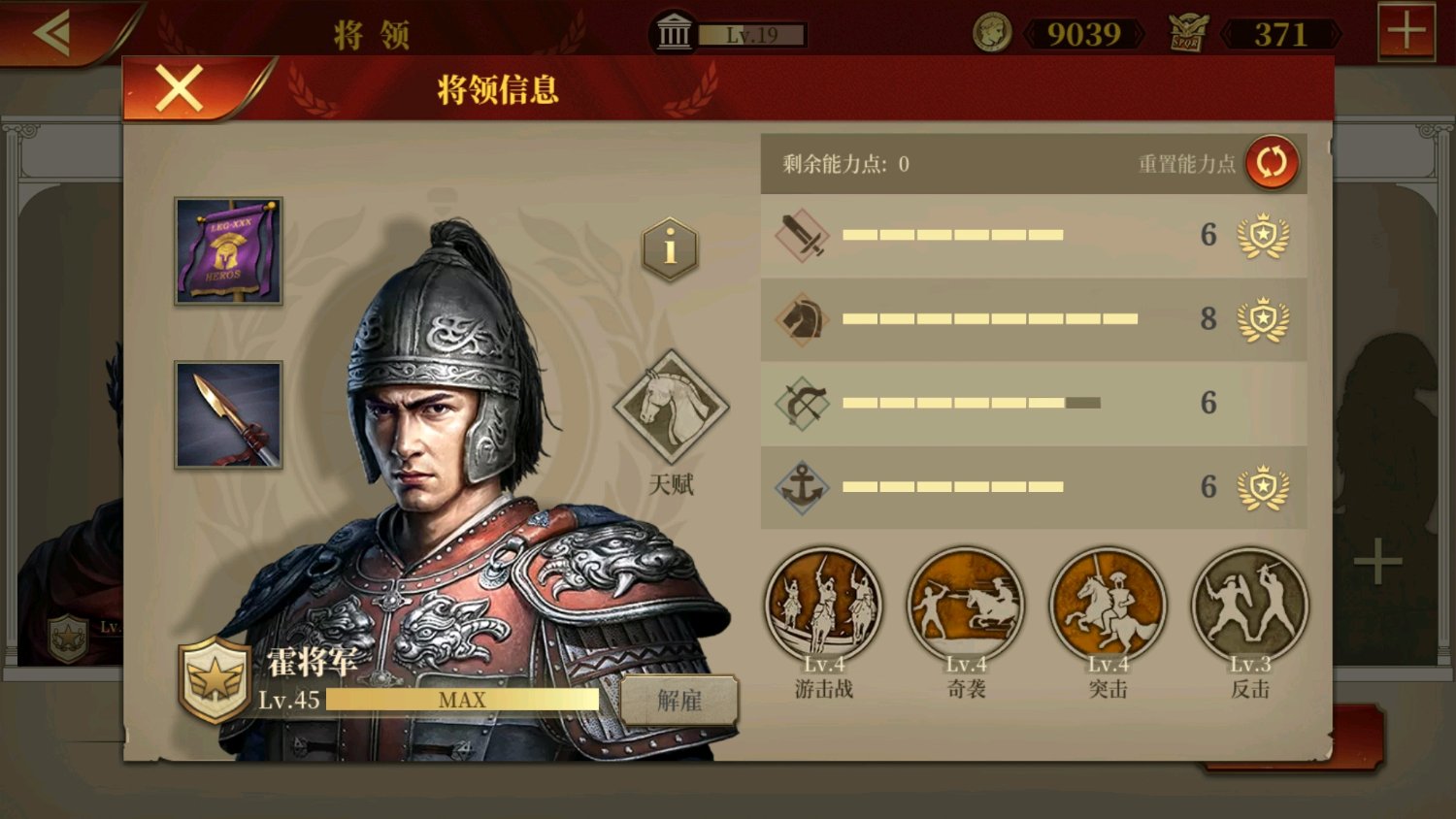Tap the general's gold star rank shield
This screenshot has width=1456, height=819.
pyautogui.click(x=214, y=680)
